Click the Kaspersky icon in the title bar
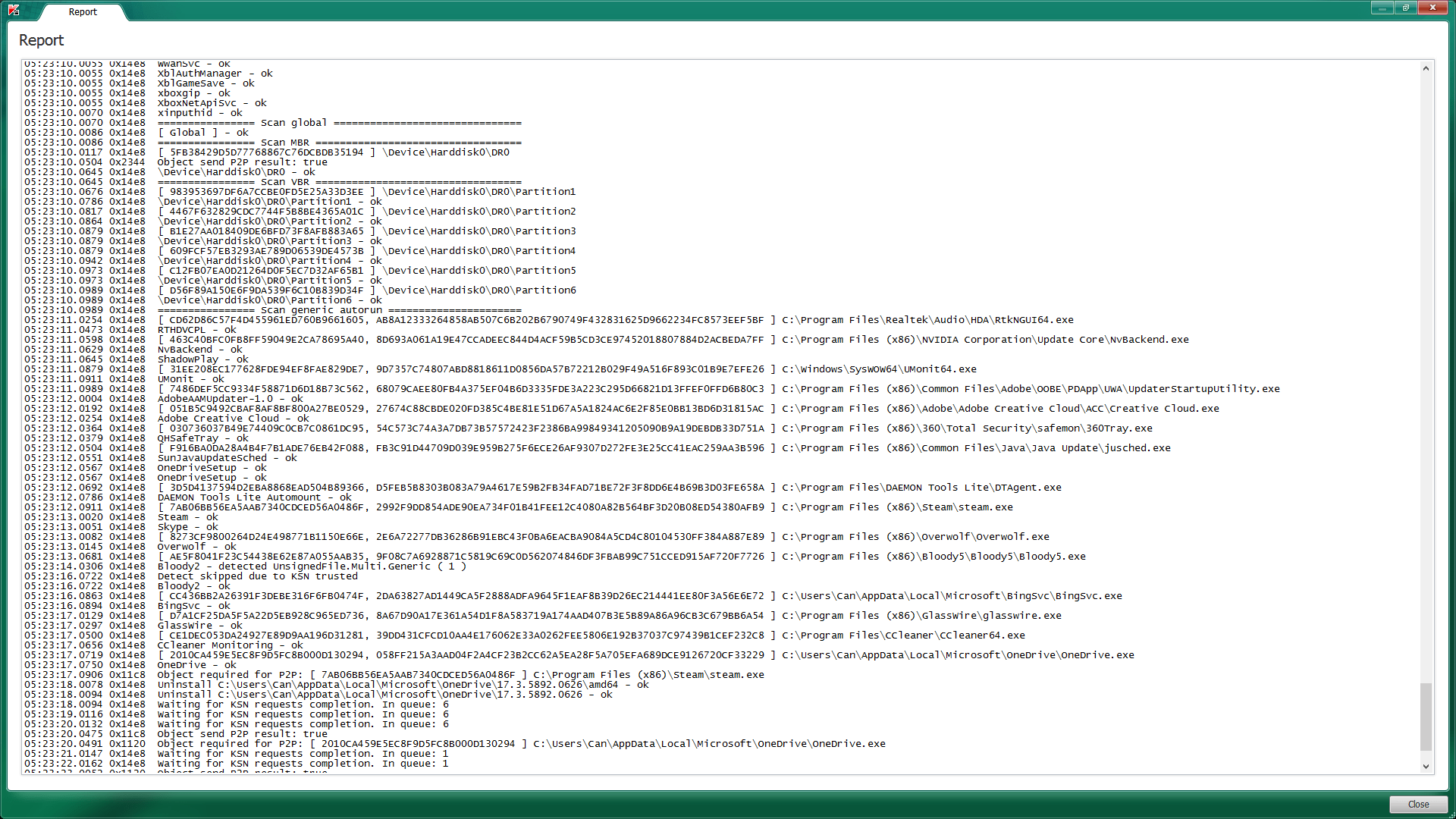1456x819 pixels. [x=14, y=10]
